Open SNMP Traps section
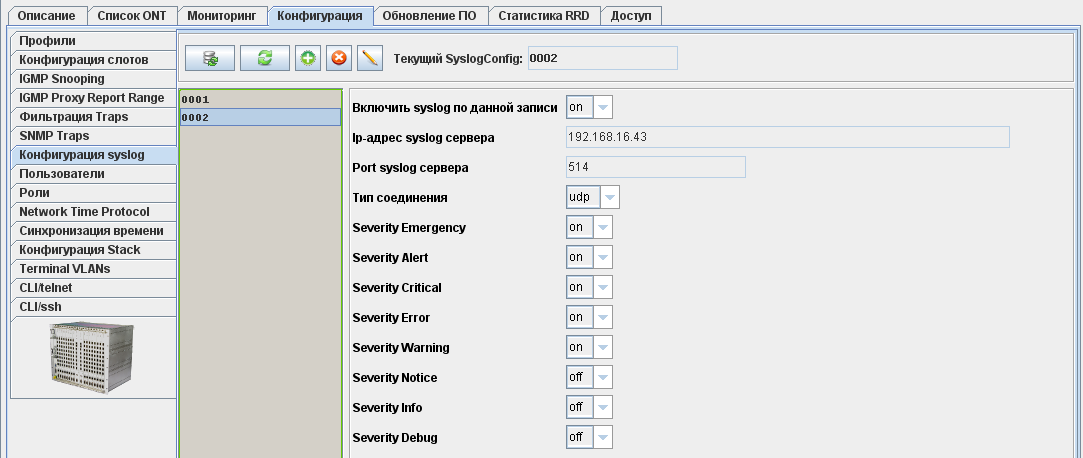Image resolution: width=1083 pixels, height=458 pixels. (94, 136)
